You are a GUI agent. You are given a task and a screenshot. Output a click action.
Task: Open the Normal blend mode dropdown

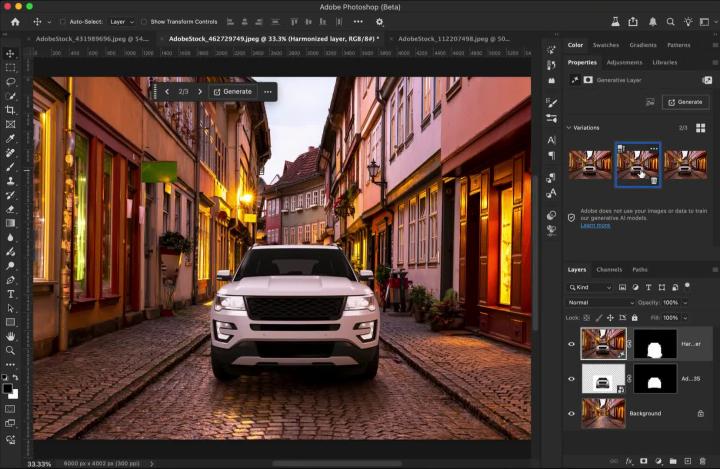(x=600, y=302)
